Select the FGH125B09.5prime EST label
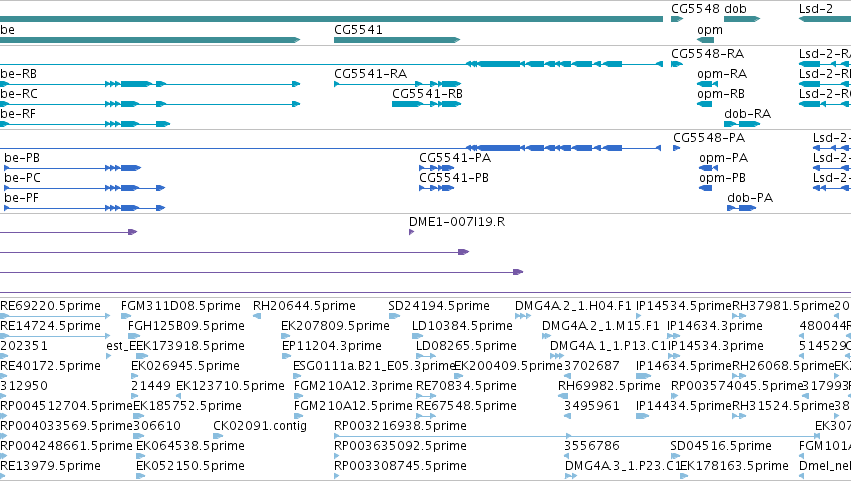Screen dimensions: 851x481 pos(186,326)
